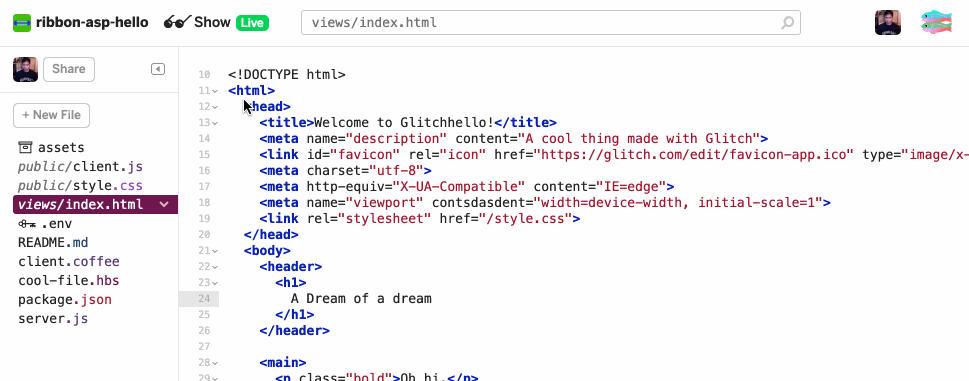Click the 'contsdasdent' attribute on line 18
Screen dimensions: 969x381
point(483,203)
